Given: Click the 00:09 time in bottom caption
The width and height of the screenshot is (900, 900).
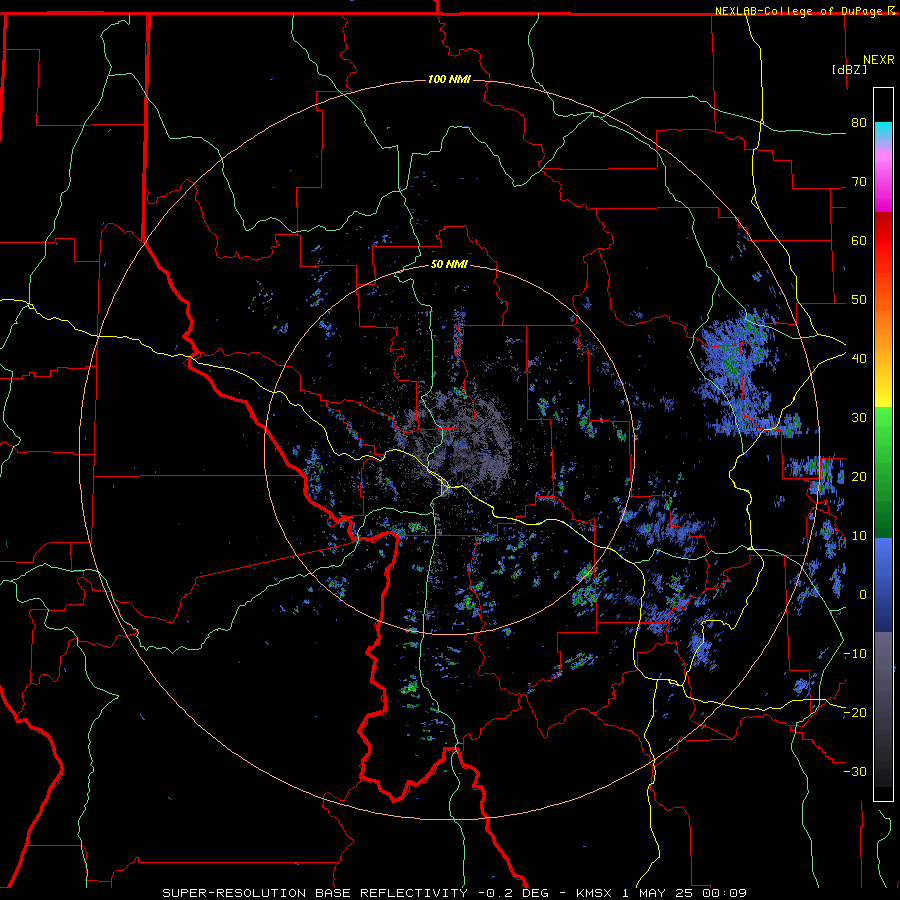Looking at the screenshot, I should point(724,893).
